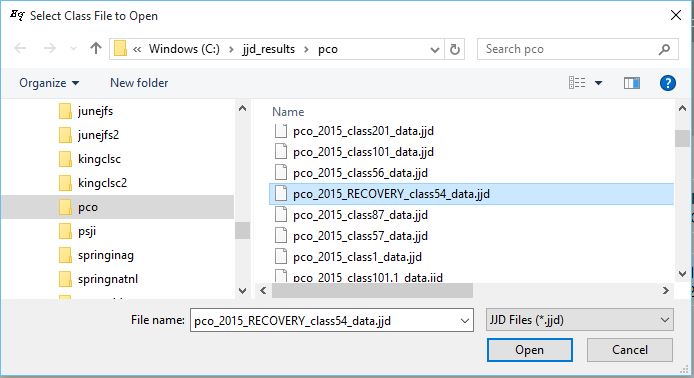Viewport: 694px width, 378px height.
Task: Click the Name column header
Action: click(288, 112)
